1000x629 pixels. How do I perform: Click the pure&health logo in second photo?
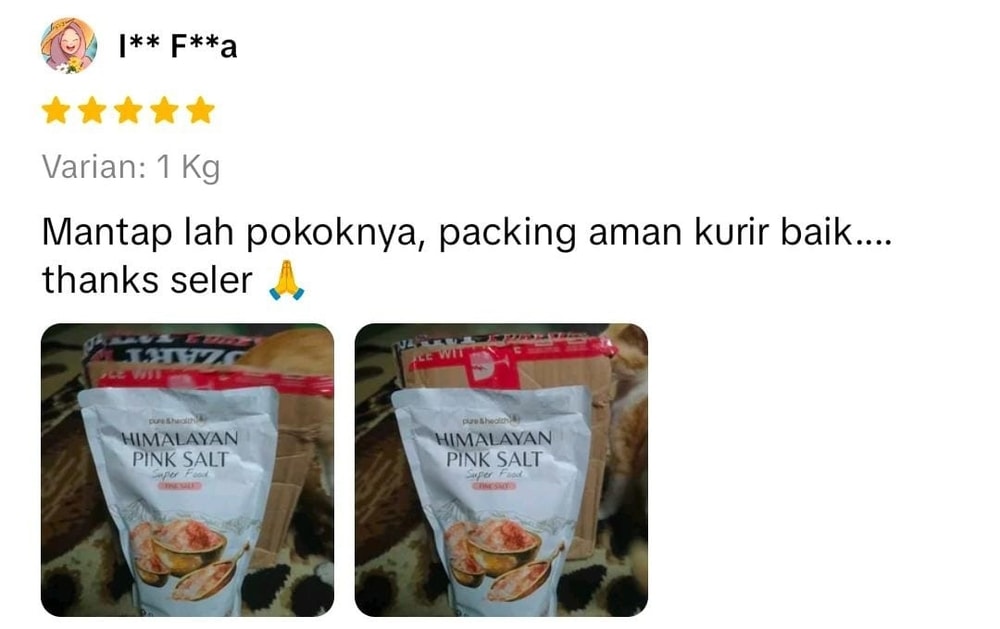pos(491,420)
